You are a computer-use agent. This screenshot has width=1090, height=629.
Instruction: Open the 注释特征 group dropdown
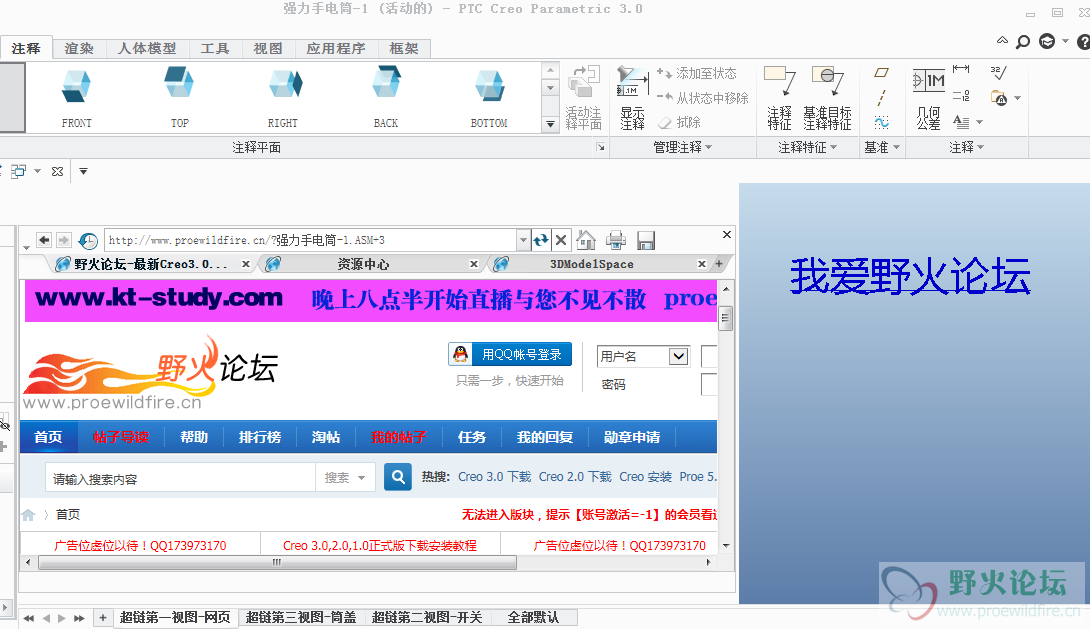pyautogui.click(x=807, y=147)
